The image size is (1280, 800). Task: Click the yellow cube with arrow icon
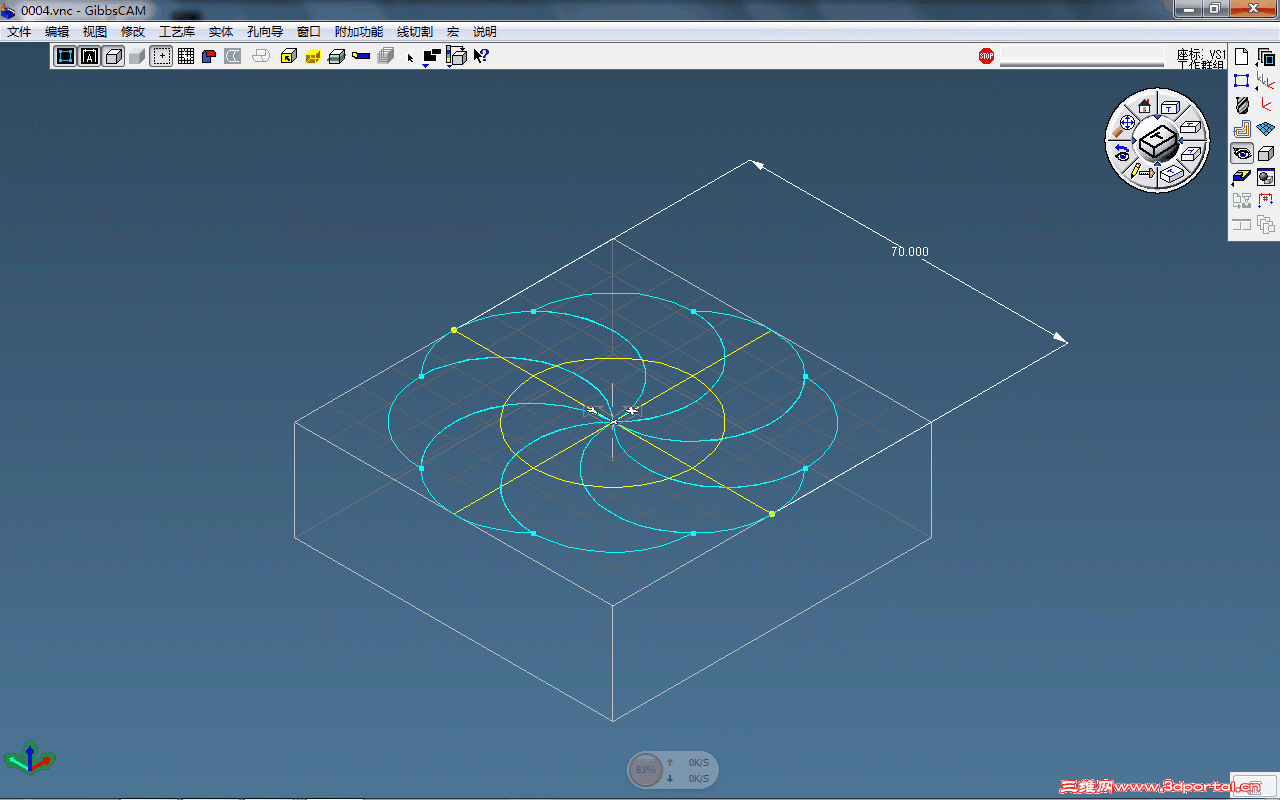point(289,56)
